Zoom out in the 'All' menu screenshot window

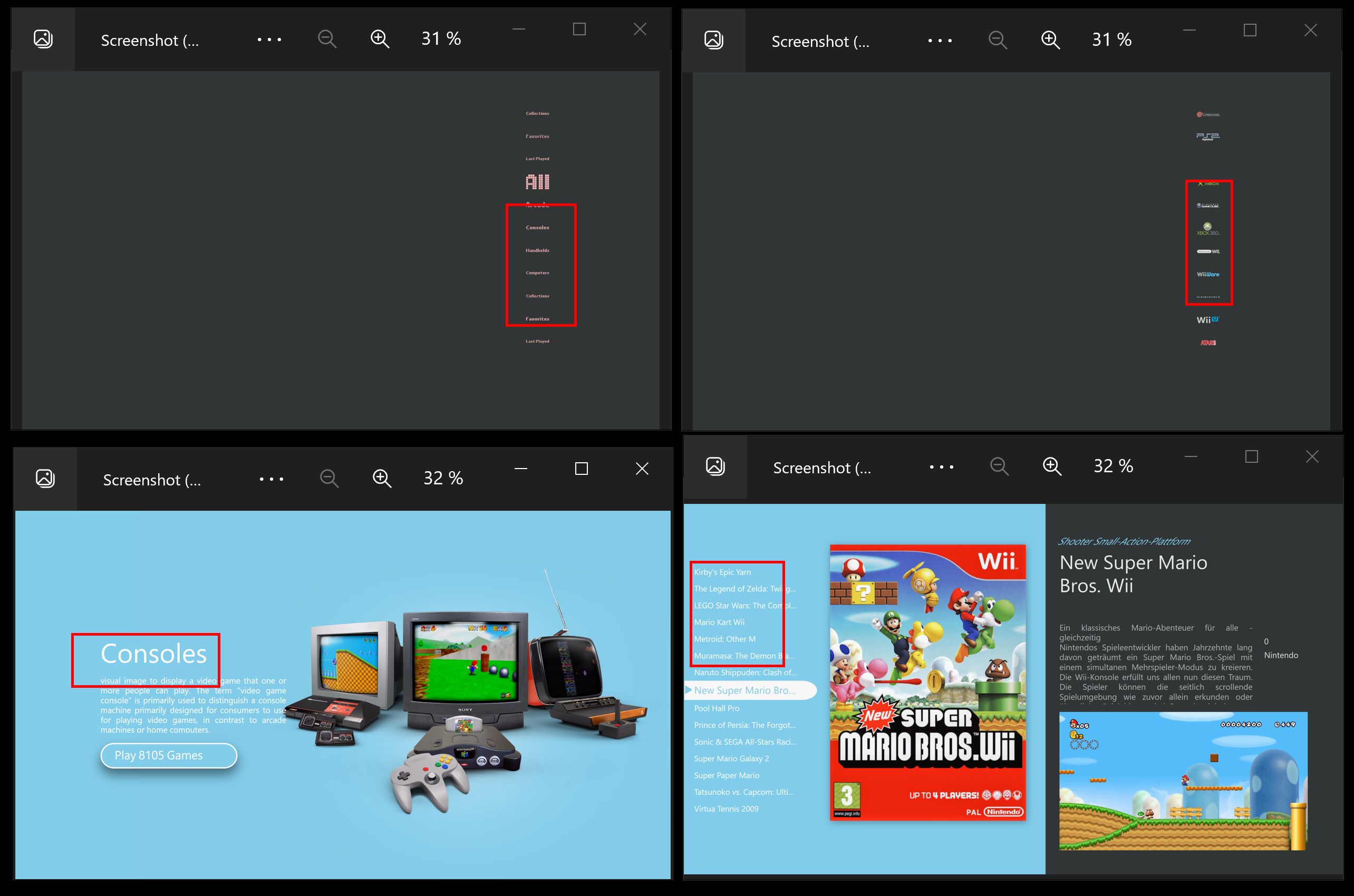click(327, 39)
